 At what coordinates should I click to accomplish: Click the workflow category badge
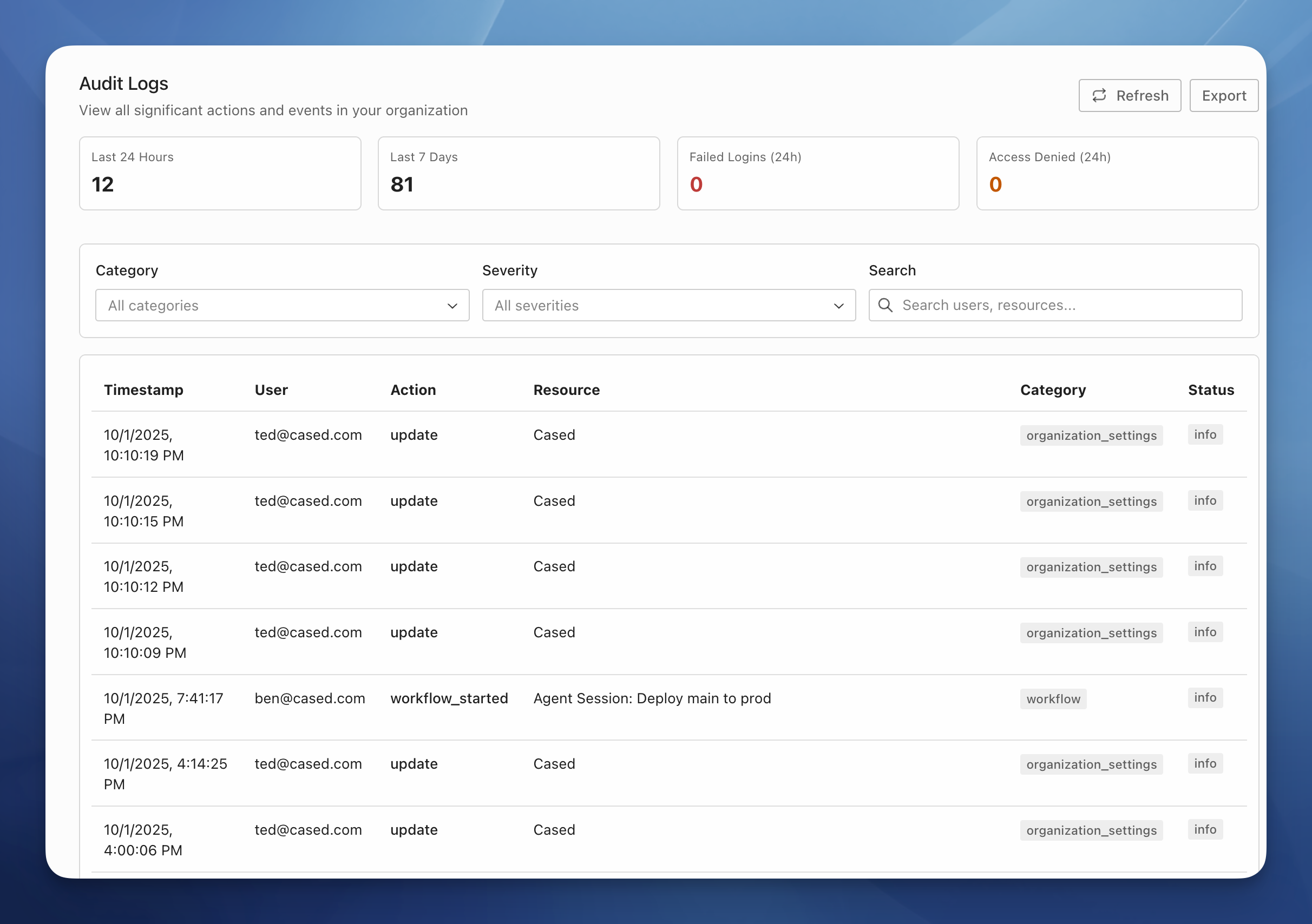[1053, 698]
